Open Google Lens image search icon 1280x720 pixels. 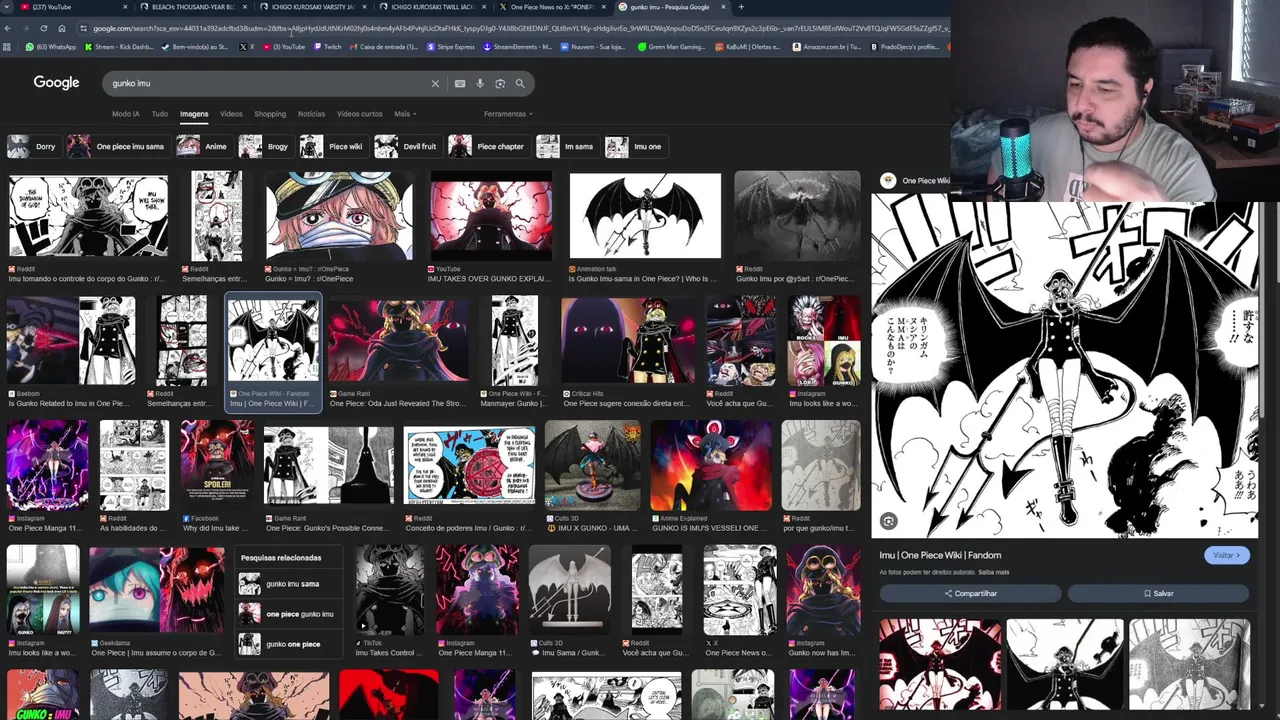point(500,83)
